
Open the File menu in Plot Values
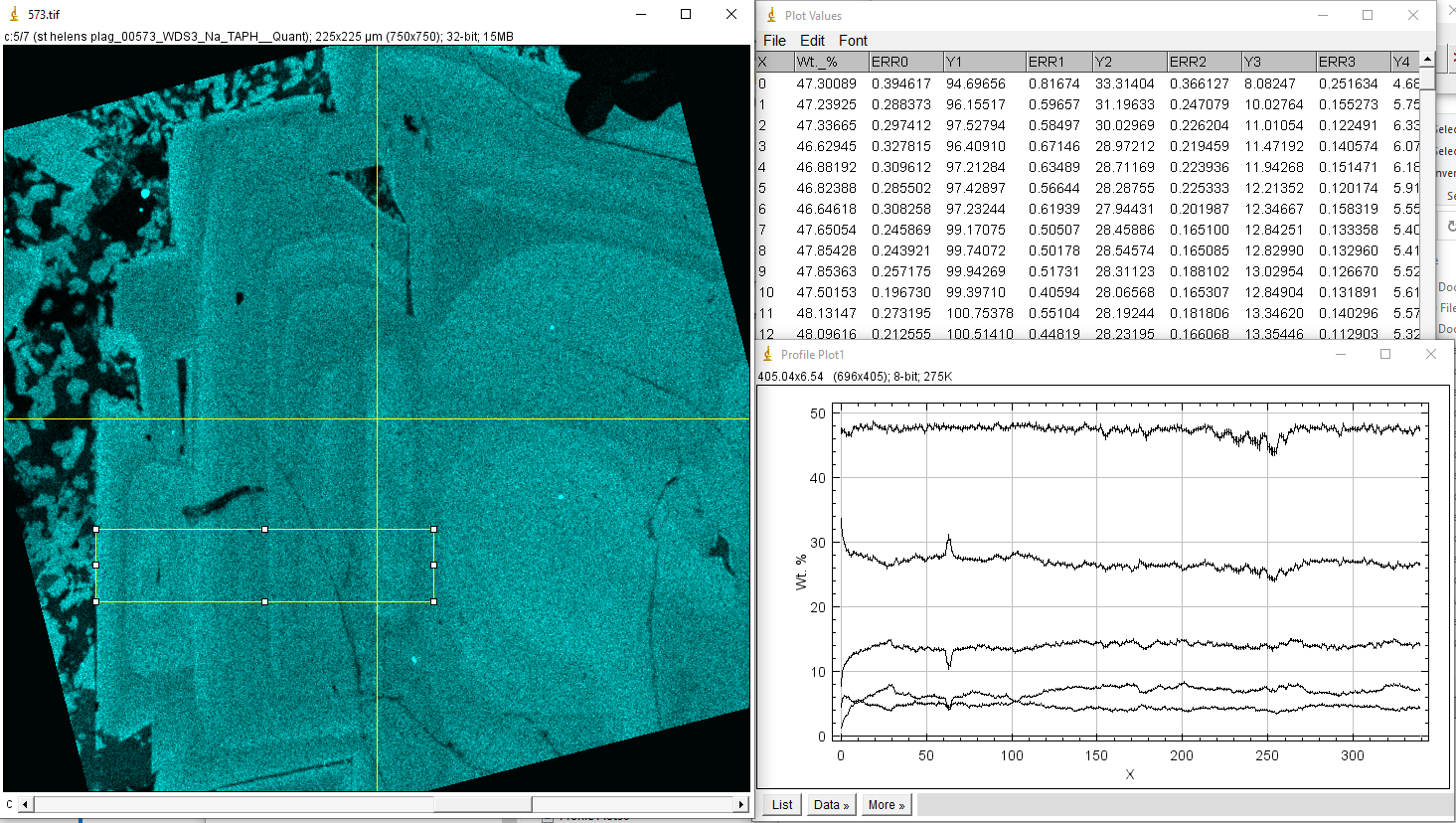774,41
